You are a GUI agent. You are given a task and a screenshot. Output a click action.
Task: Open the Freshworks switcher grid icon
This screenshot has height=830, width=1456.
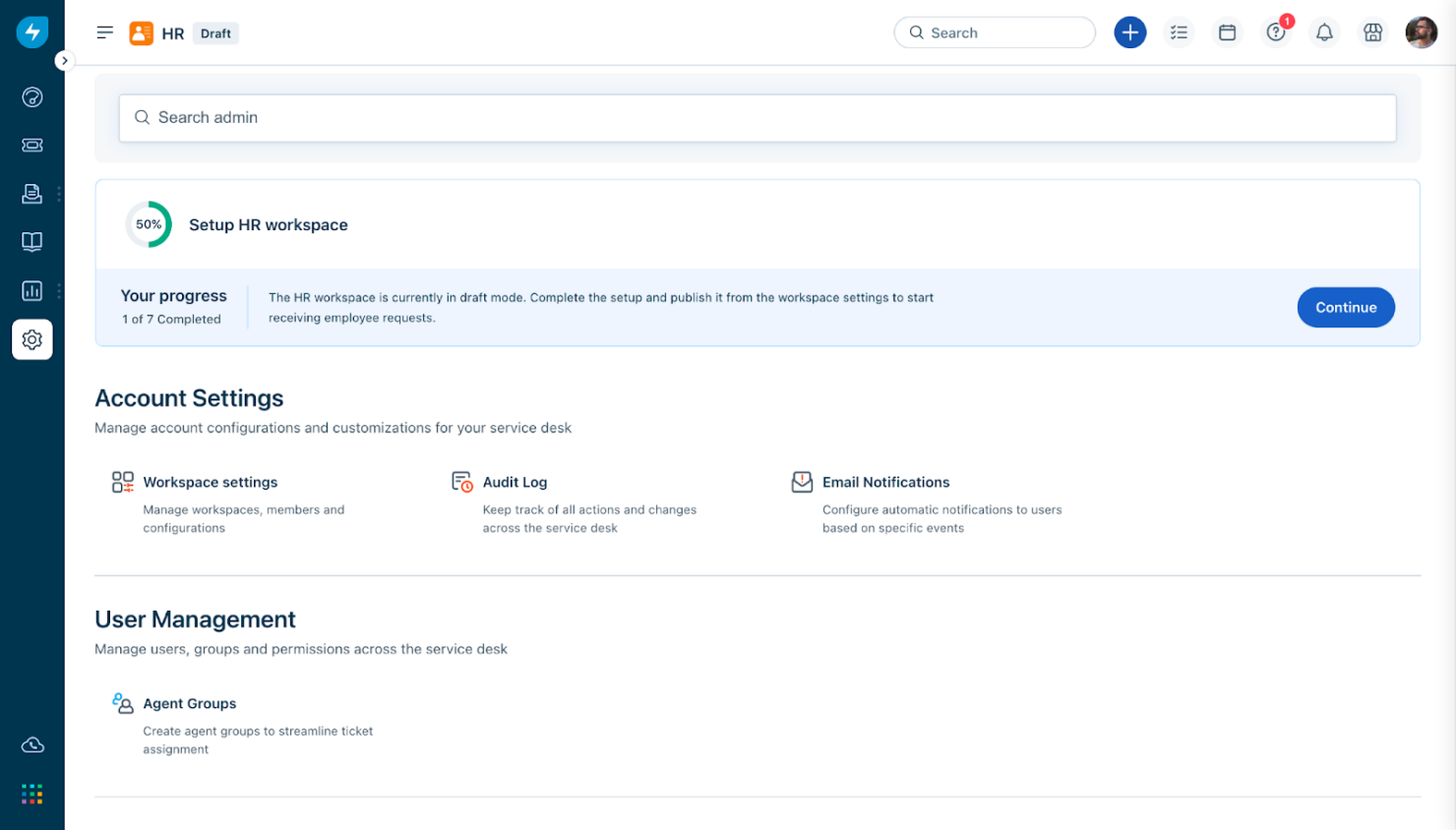(x=32, y=793)
